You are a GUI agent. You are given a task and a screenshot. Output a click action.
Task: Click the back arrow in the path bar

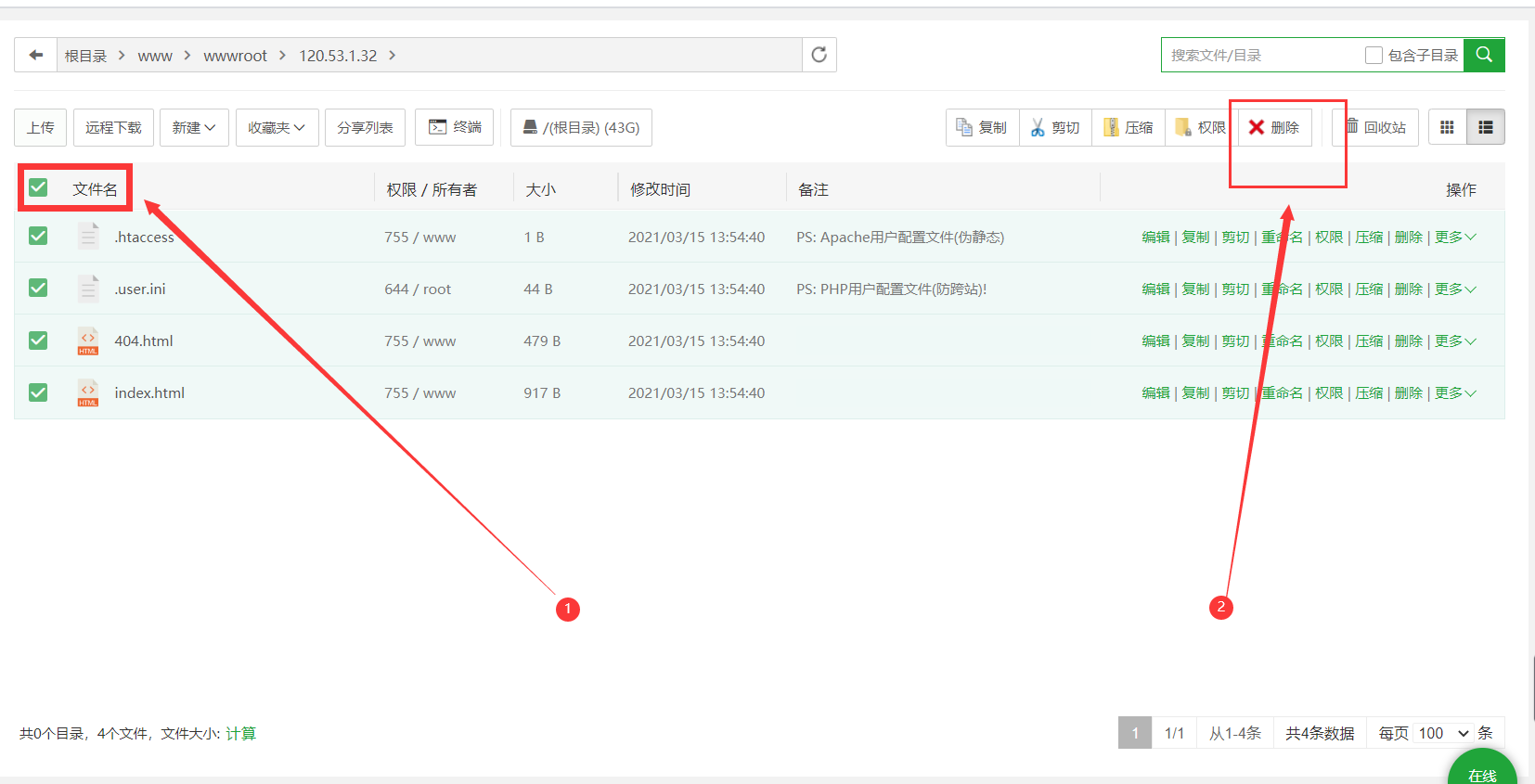pyautogui.click(x=36, y=55)
